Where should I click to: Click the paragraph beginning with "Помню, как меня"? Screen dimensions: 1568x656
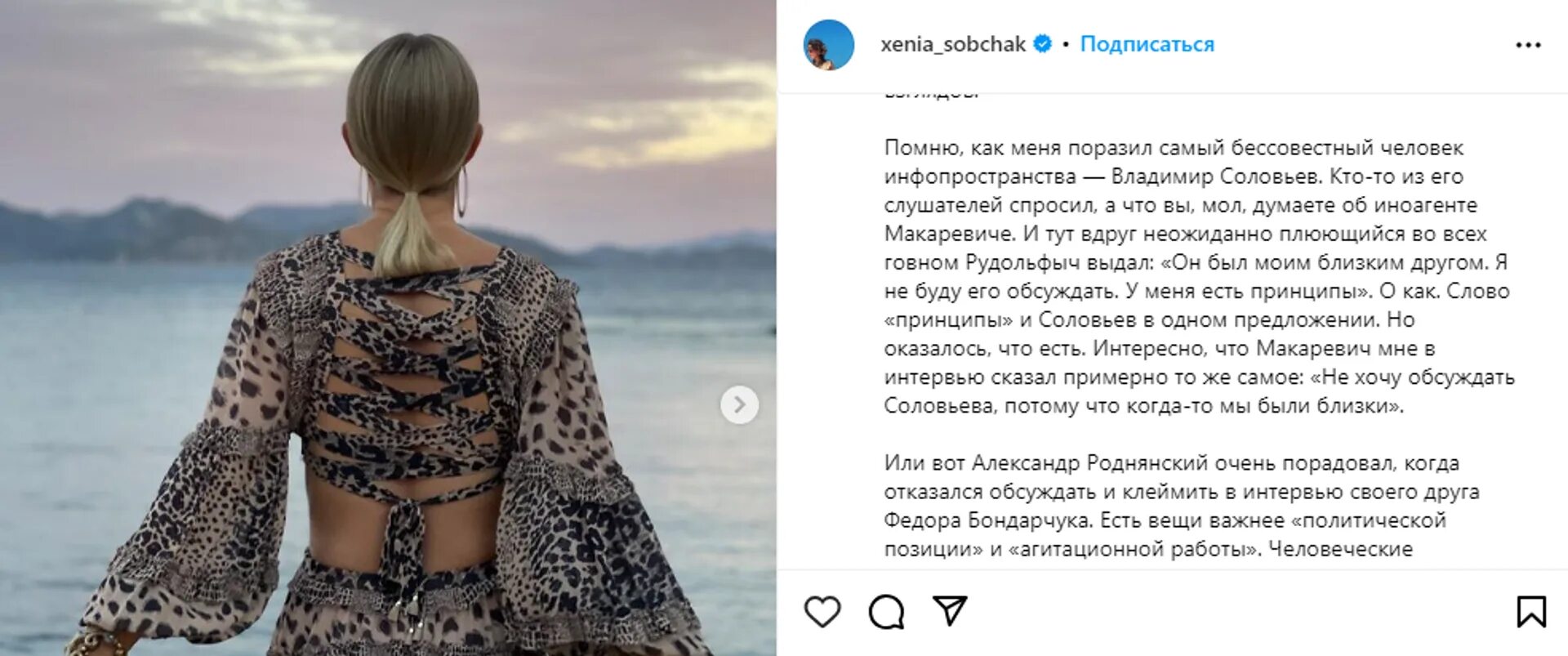tap(1199, 277)
